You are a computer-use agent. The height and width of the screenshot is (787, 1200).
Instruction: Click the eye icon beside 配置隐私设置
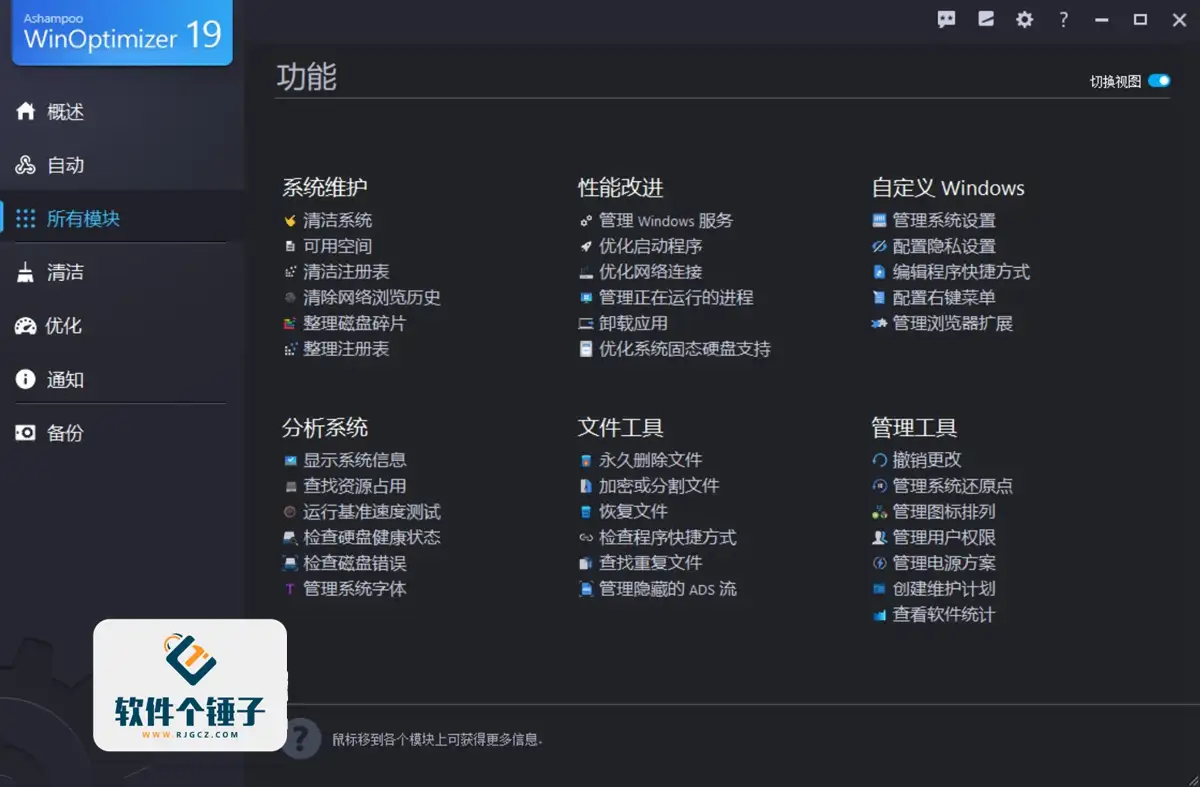tap(880, 246)
